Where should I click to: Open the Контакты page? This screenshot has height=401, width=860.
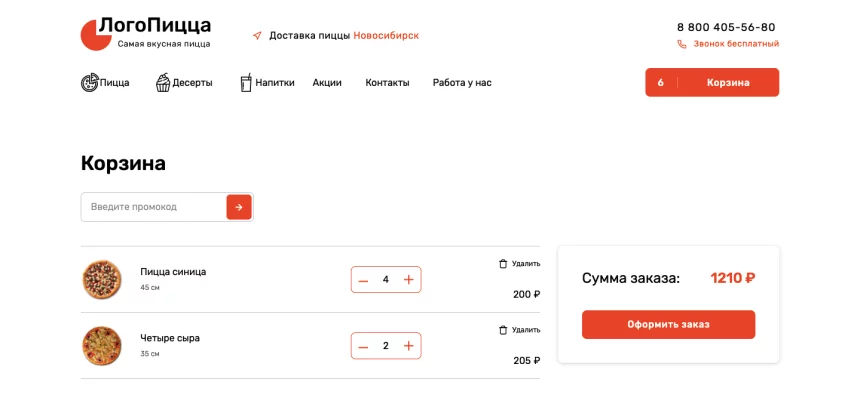pos(387,83)
